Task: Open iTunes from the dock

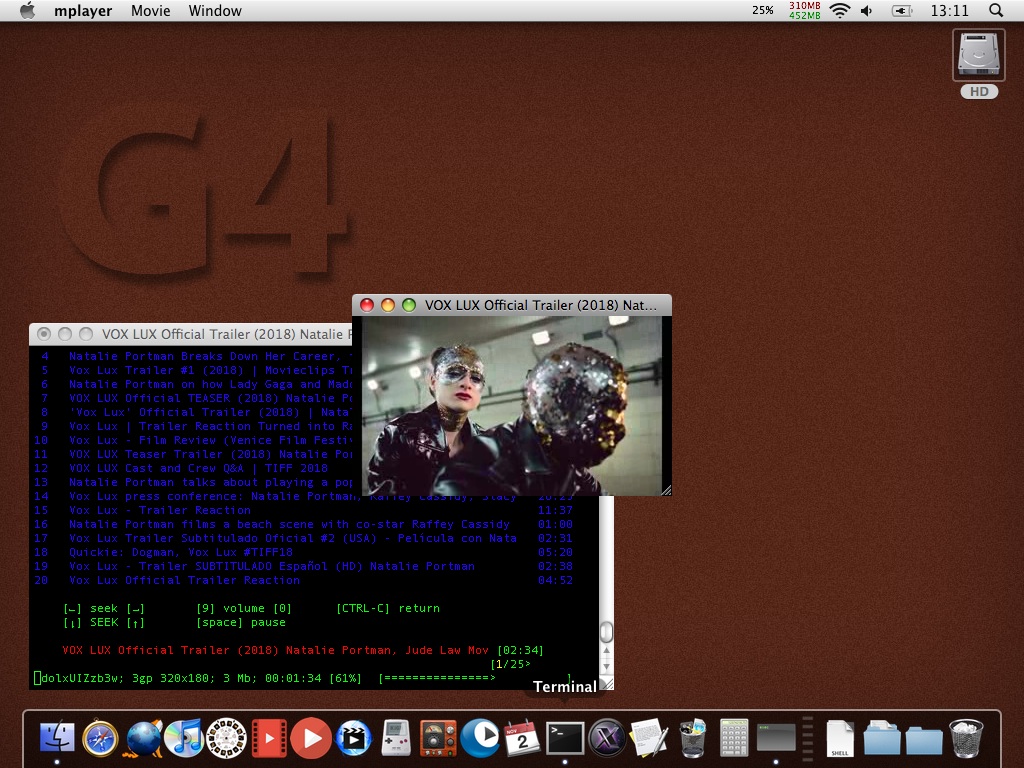Action: click(x=185, y=738)
